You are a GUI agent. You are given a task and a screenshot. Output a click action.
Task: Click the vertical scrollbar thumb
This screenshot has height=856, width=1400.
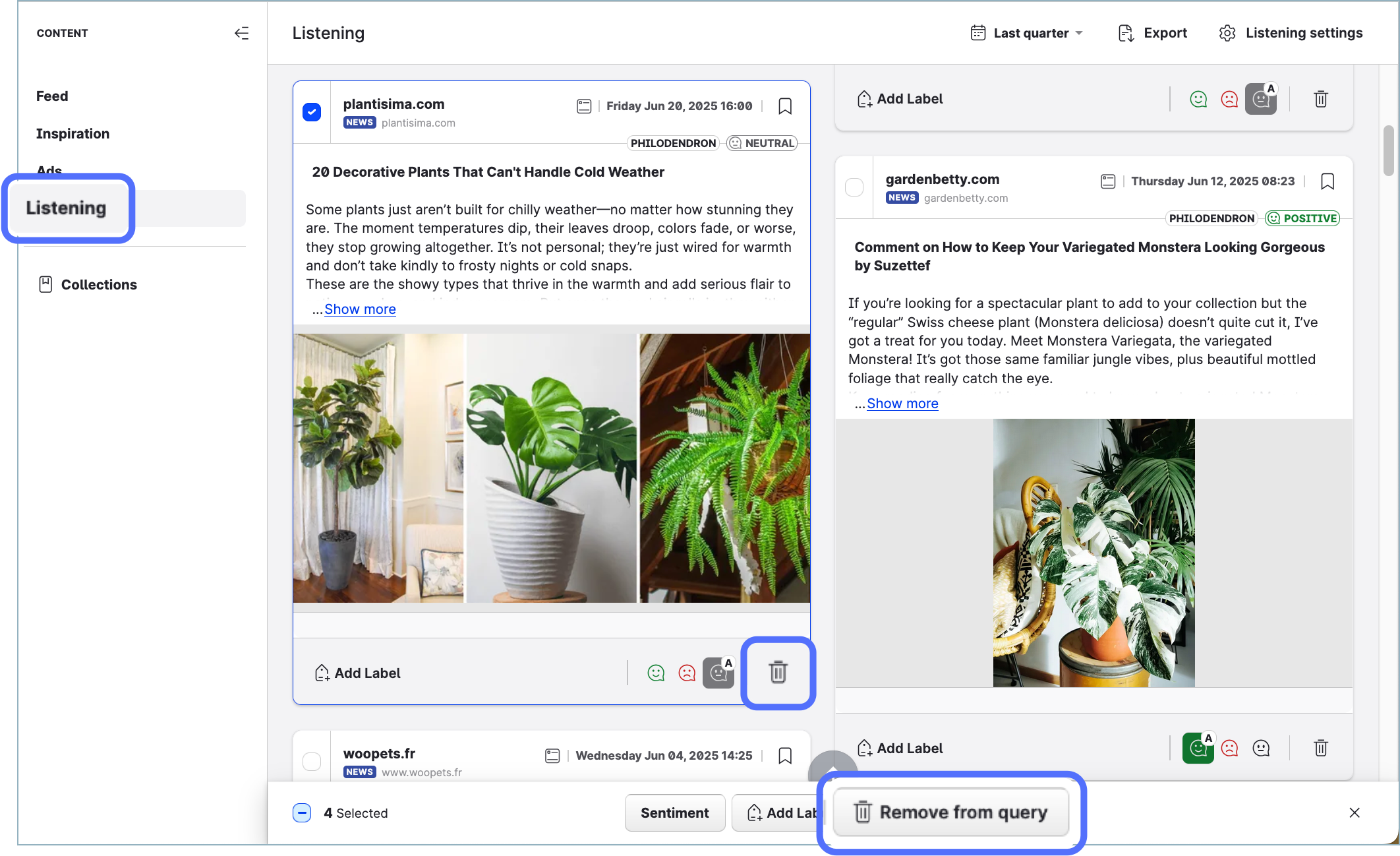tap(1388, 150)
